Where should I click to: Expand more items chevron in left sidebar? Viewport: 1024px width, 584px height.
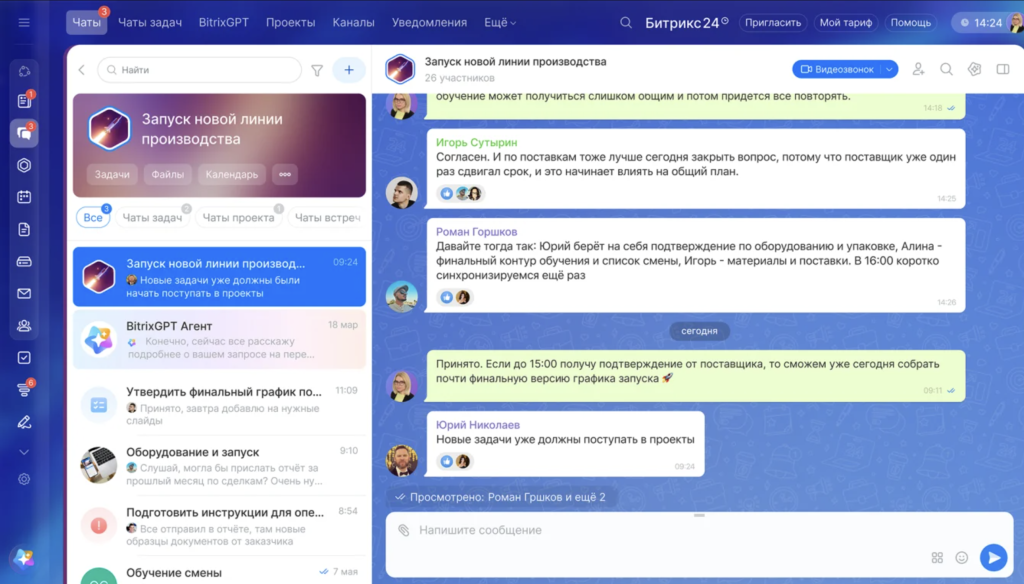click(x=24, y=452)
